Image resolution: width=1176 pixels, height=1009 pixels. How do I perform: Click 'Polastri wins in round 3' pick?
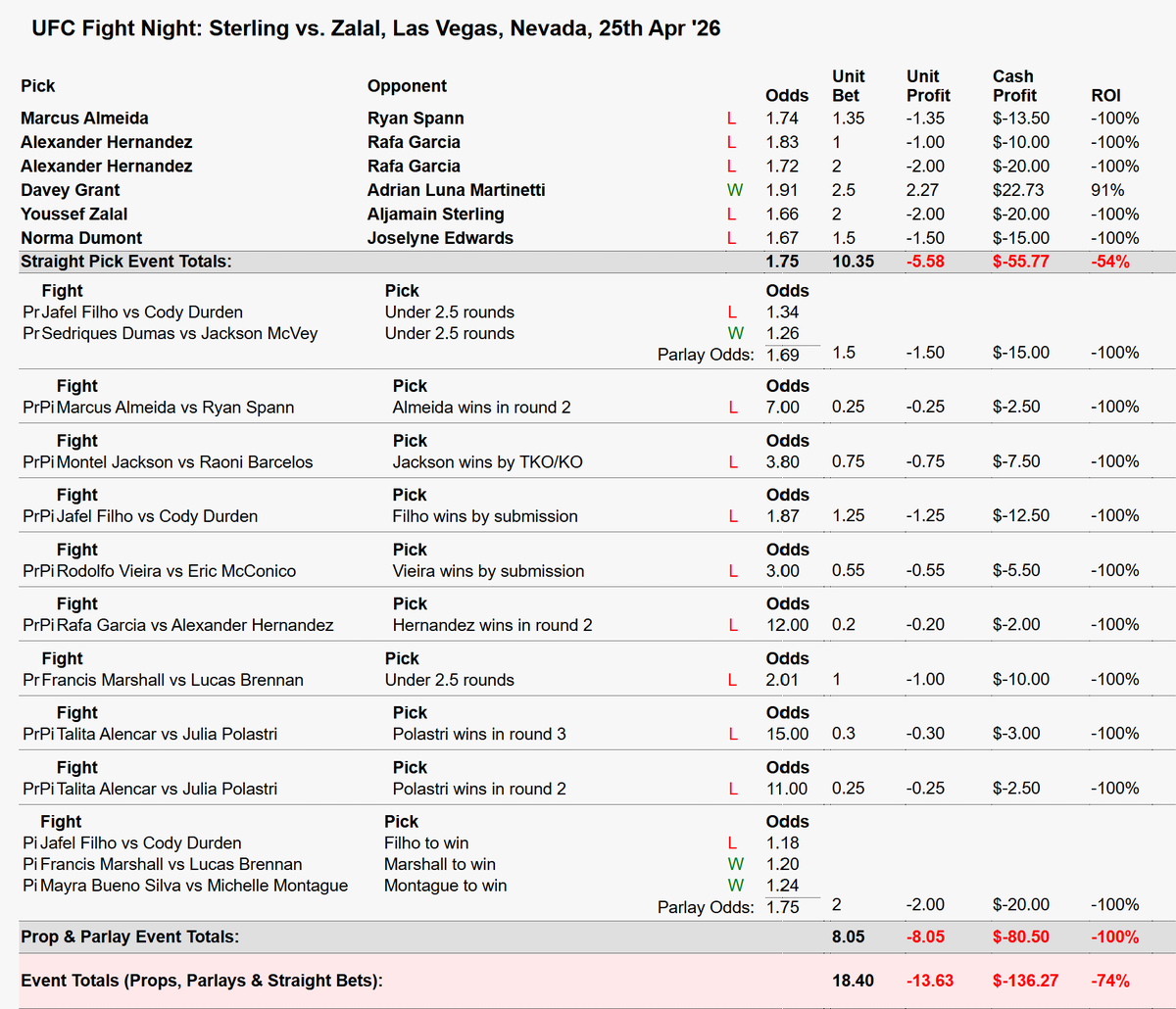click(479, 734)
